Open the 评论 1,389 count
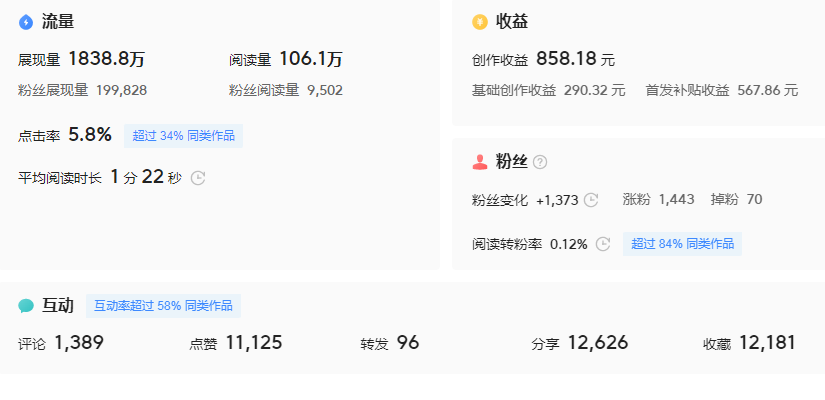 (78, 344)
